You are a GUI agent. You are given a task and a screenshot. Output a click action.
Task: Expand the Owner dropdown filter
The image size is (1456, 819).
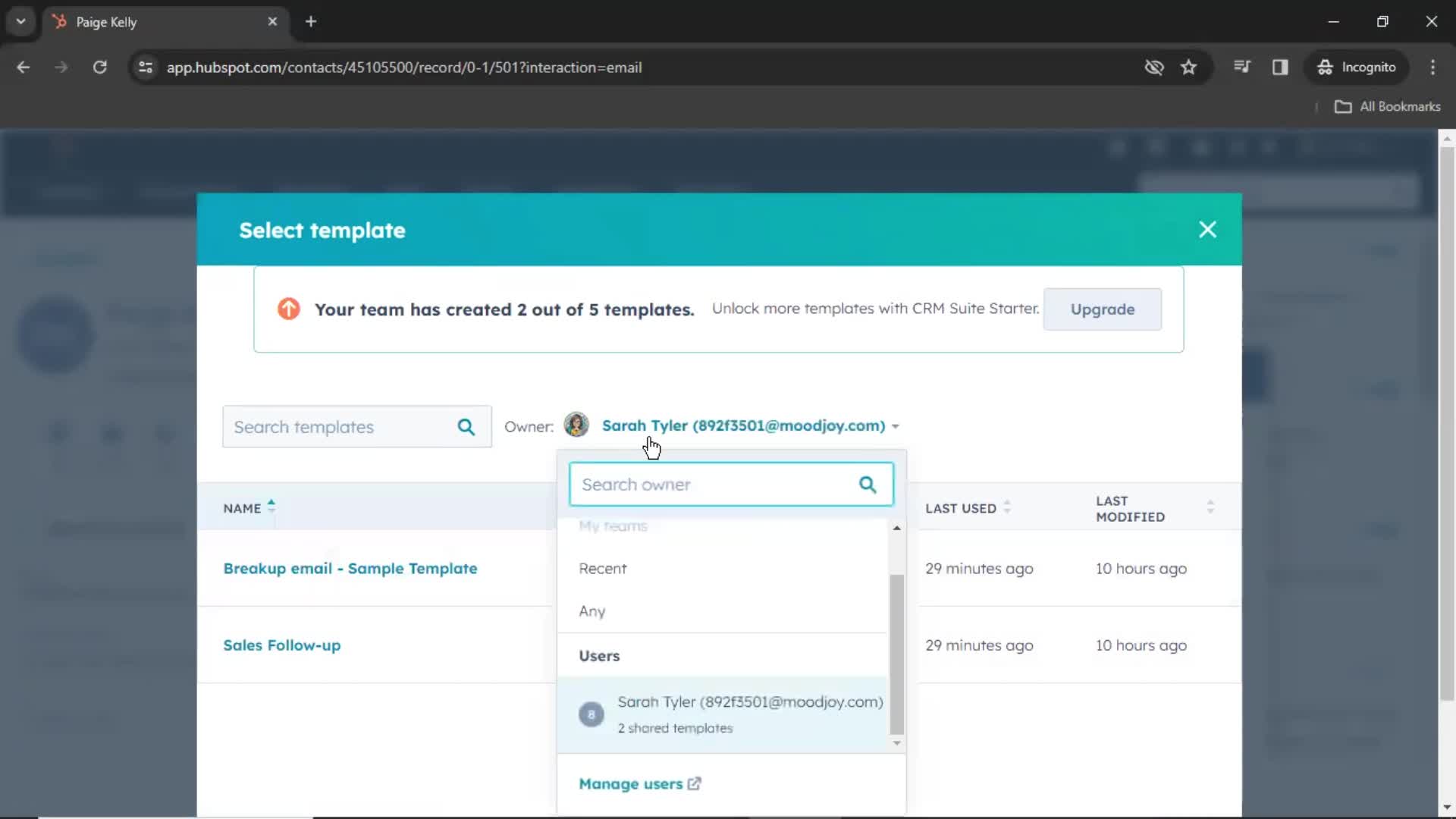click(x=749, y=425)
